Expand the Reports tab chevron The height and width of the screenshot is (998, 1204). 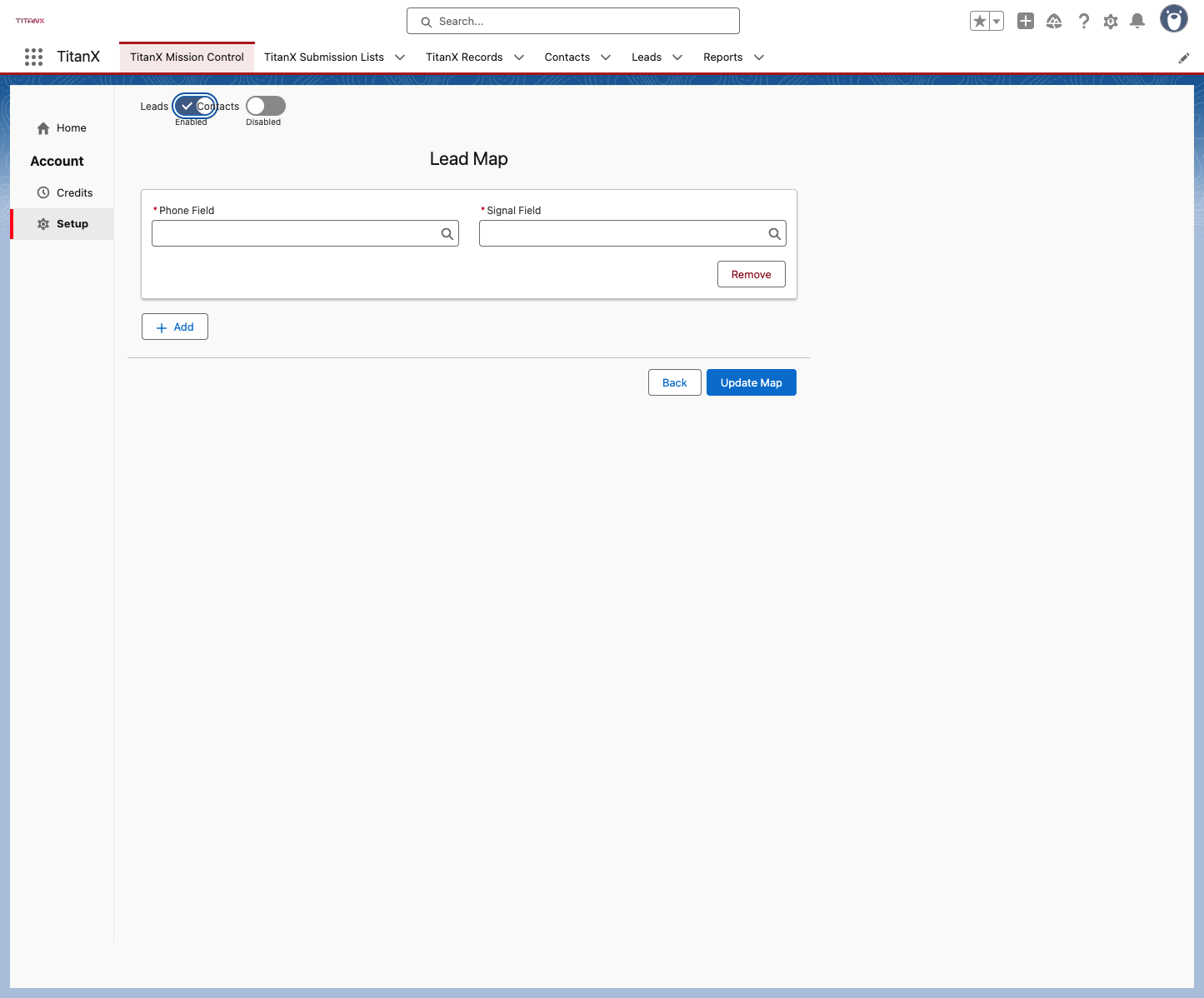tap(759, 57)
